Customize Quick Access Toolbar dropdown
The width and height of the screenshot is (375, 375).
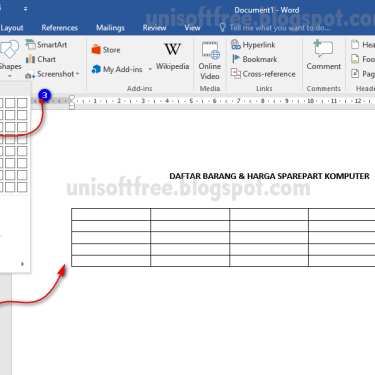[x=25, y=9]
